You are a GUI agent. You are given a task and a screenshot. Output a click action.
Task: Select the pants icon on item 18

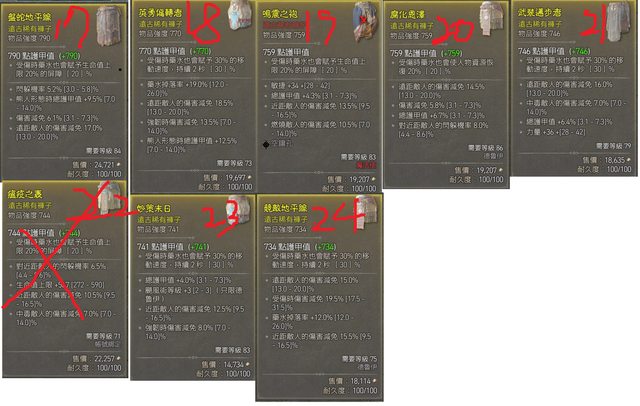click(240, 15)
